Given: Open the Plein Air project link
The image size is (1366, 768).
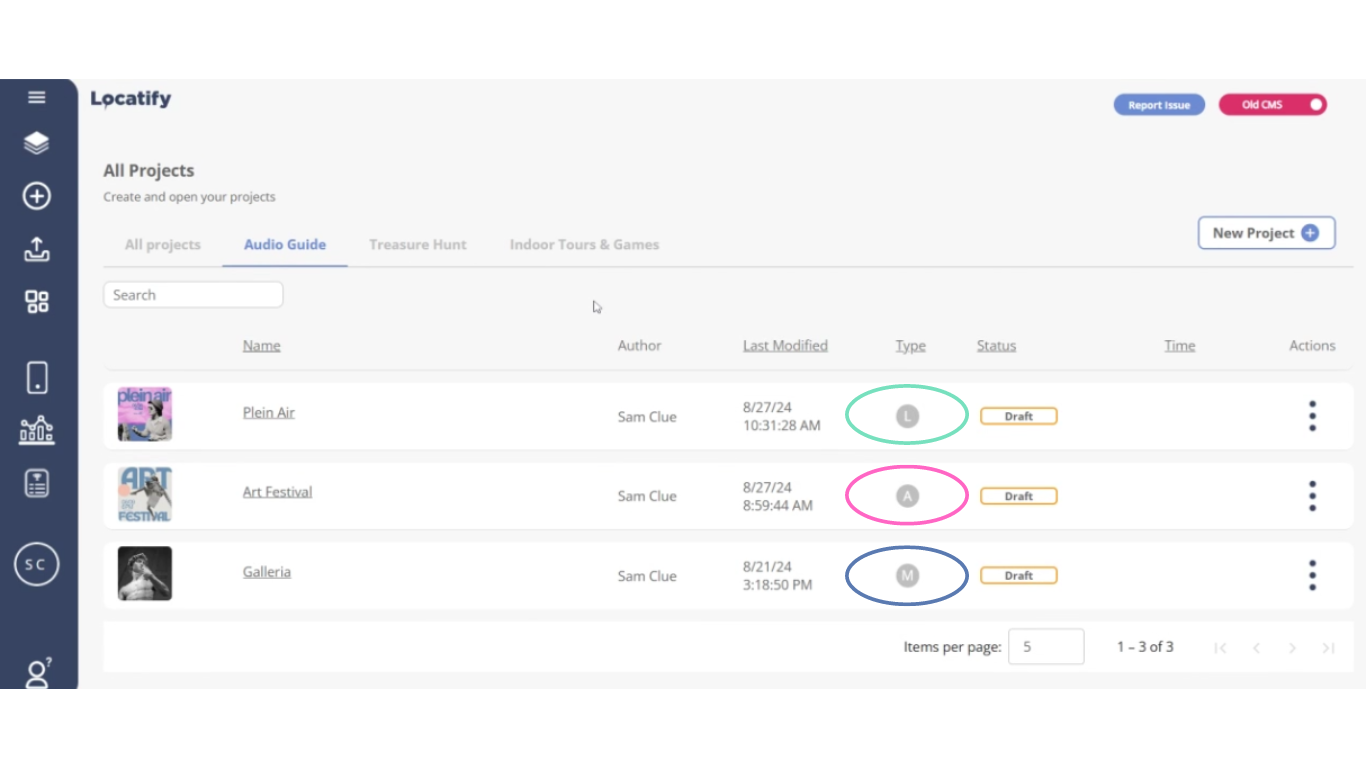Looking at the screenshot, I should click(269, 412).
